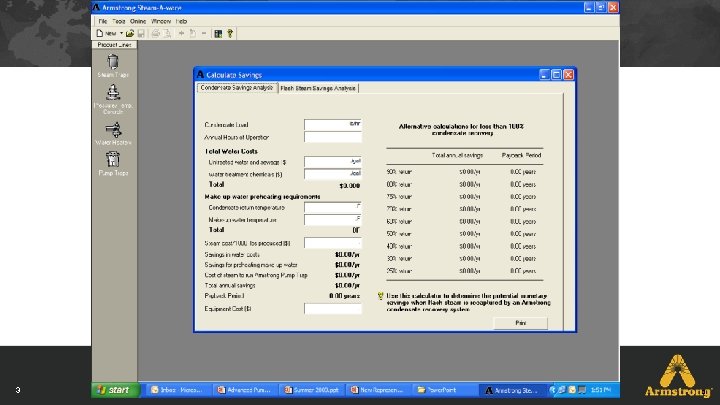The image size is (720, 405).
Task: Click the Calculate Savings title bar icon
Action: click(x=200, y=74)
